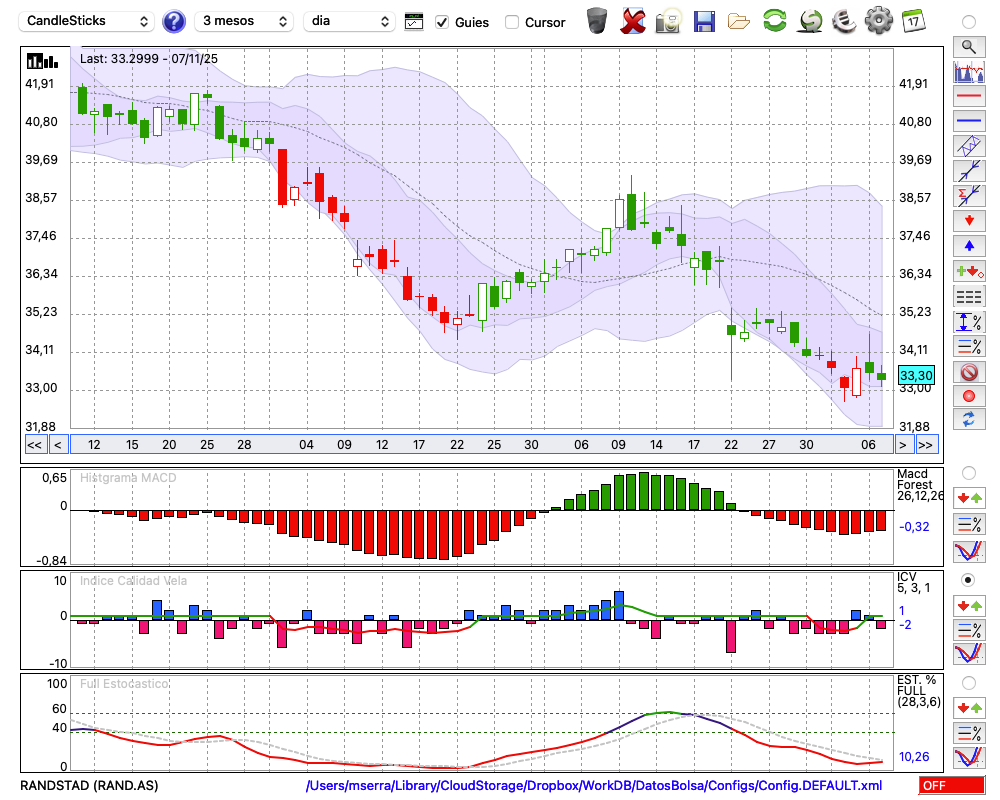Click the green refresh arrows icon
Image resolution: width=1000 pixels, height=800 pixels.
pos(774,21)
